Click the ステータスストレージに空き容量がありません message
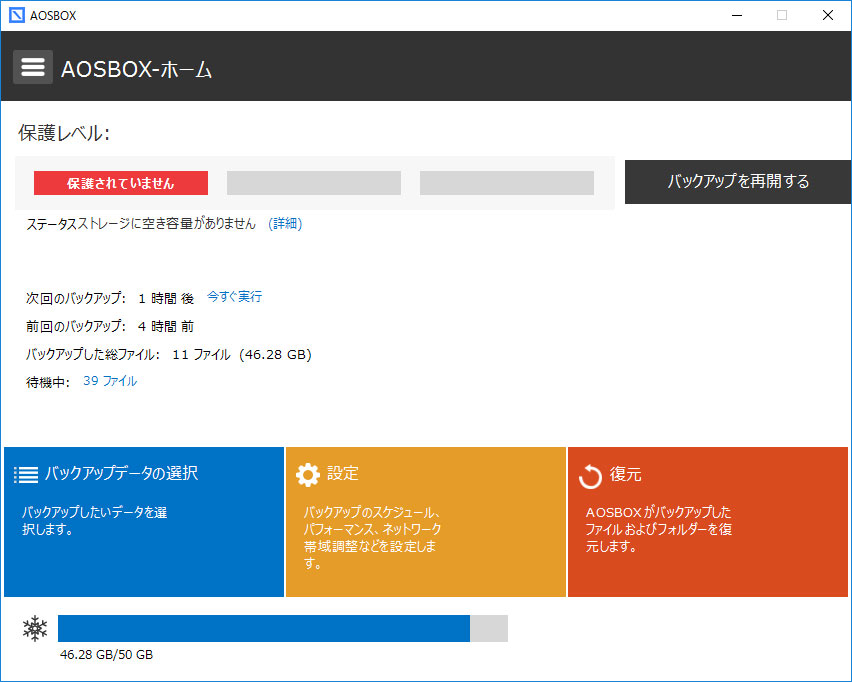 (141, 223)
